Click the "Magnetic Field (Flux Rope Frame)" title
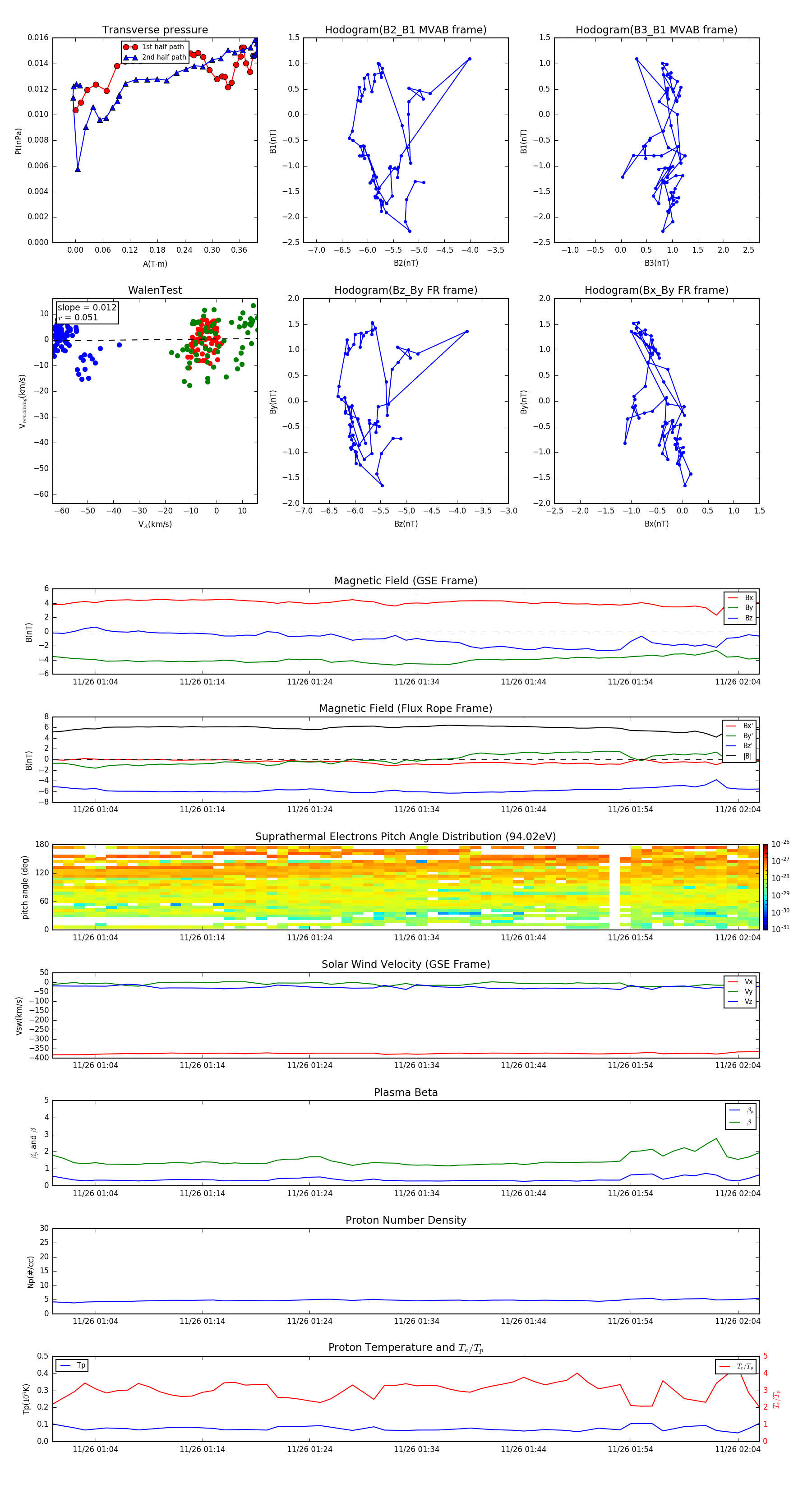Viewport: 812px width, 1489px height. point(406,709)
